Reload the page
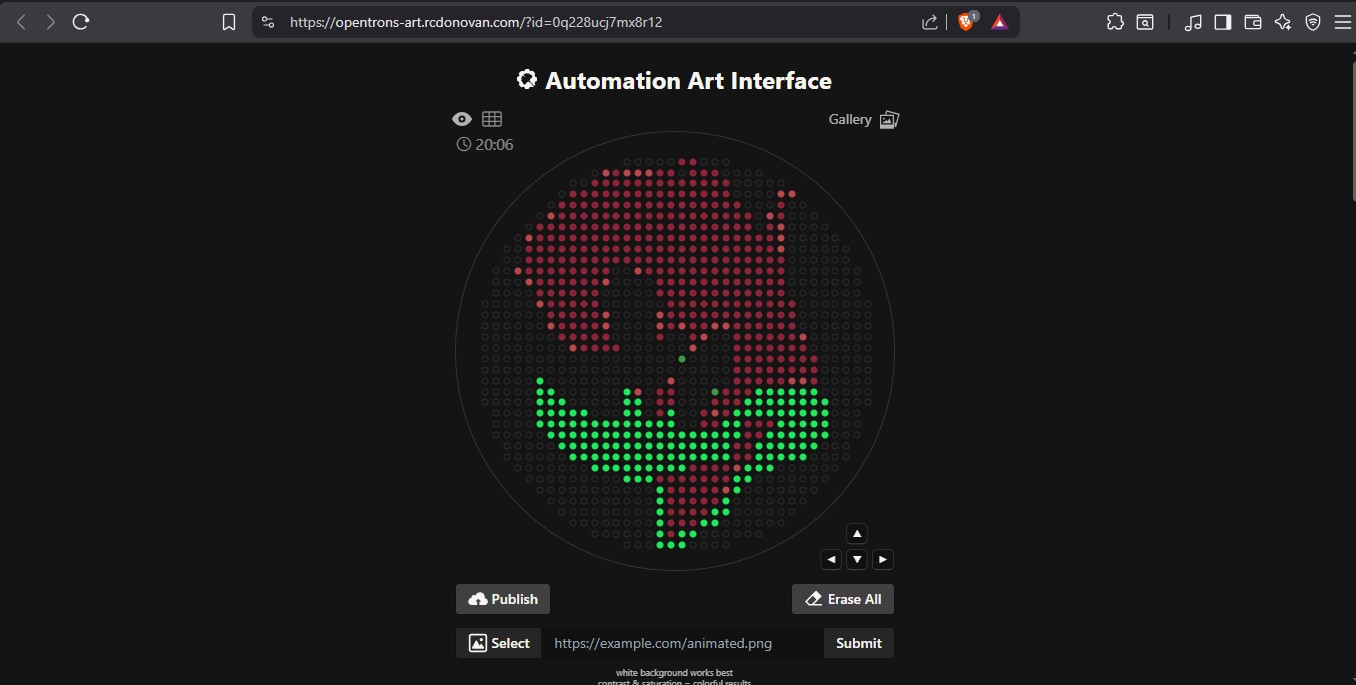Screen dimensions: 1356x685 click(82, 22)
